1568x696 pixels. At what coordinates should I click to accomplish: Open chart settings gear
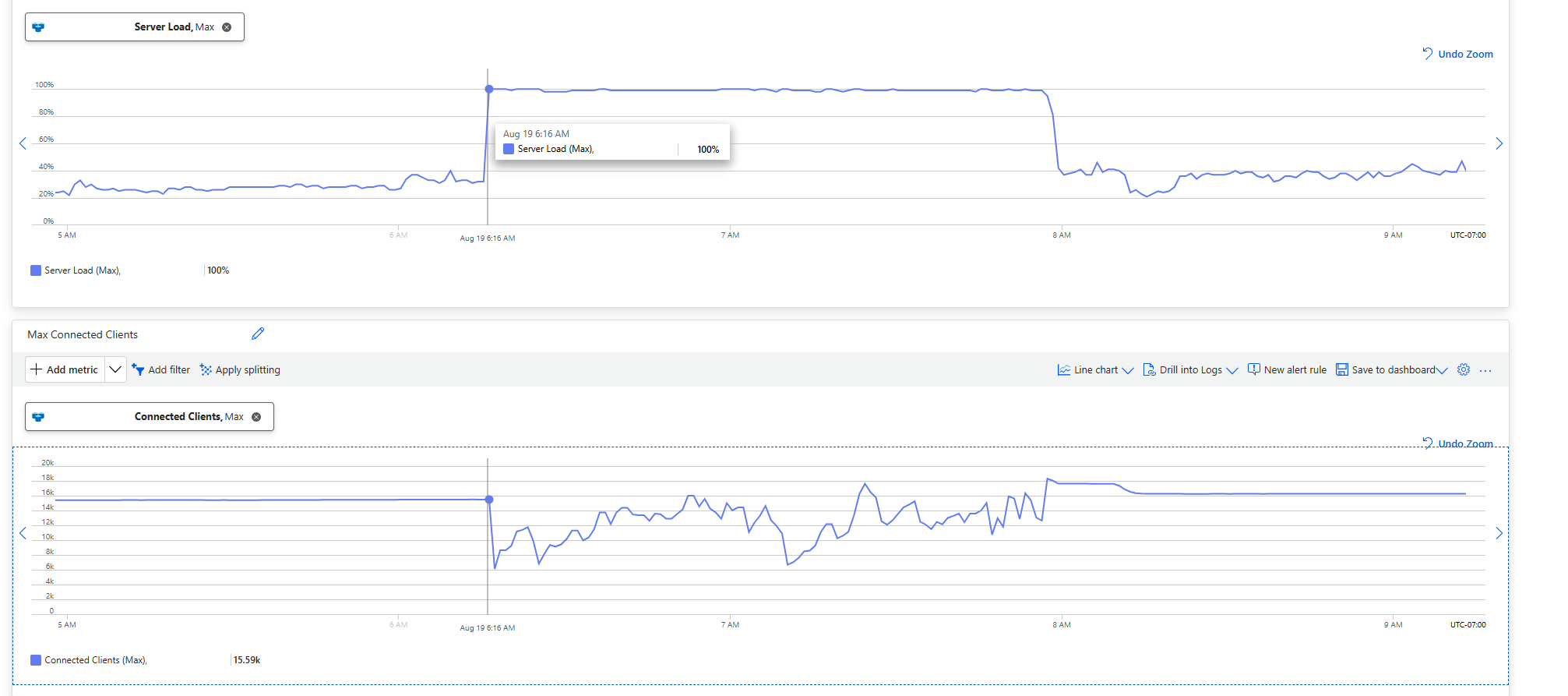click(x=1464, y=369)
